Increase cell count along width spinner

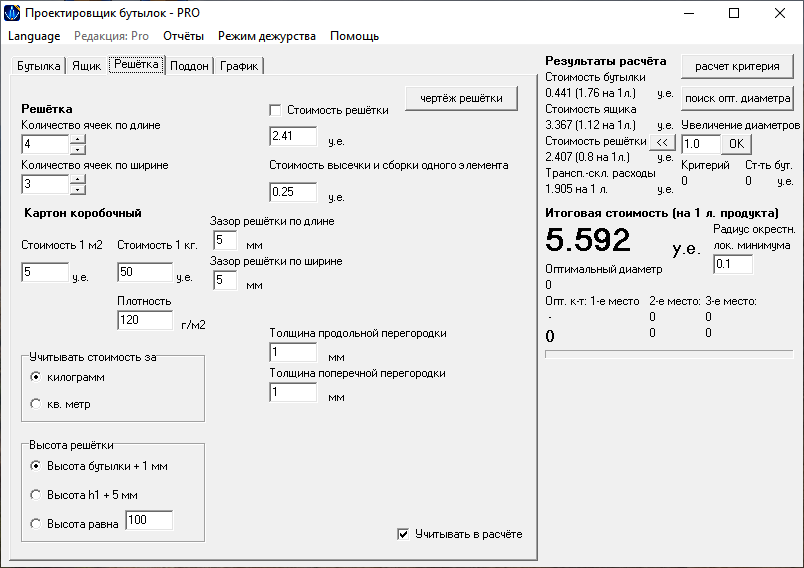coord(77,179)
